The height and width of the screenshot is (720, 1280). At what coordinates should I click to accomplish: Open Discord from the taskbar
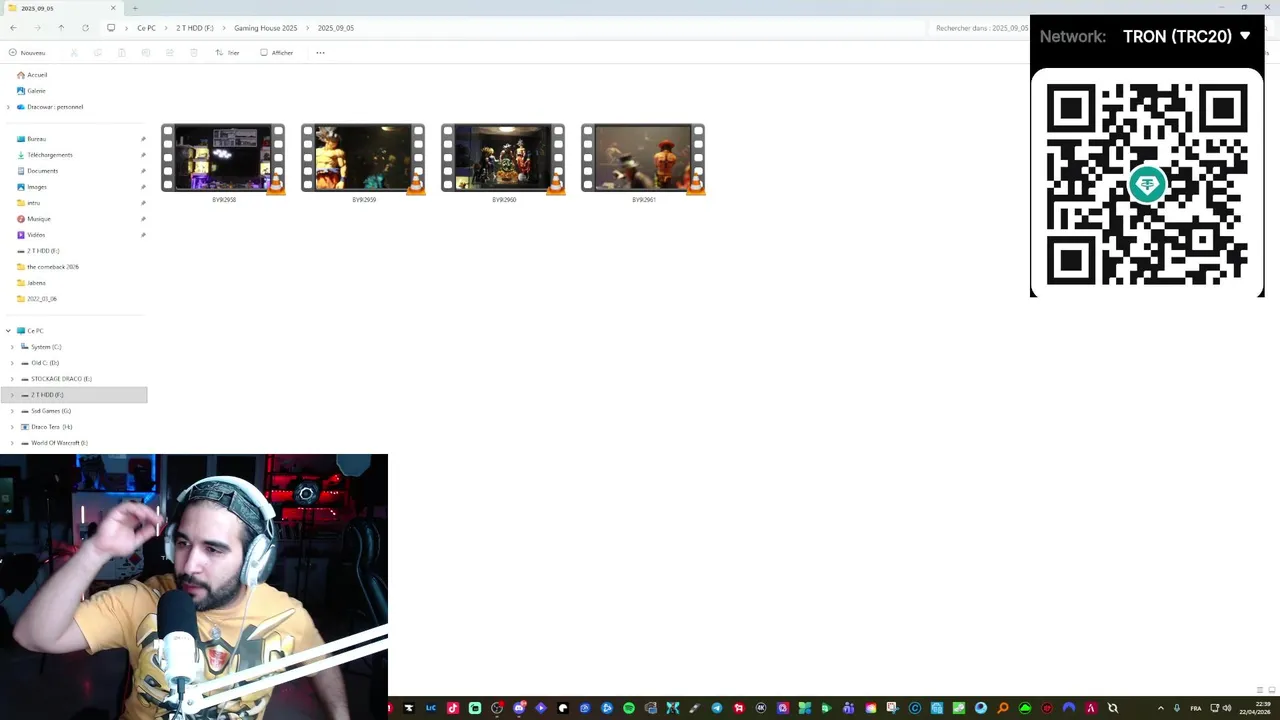[519, 708]
